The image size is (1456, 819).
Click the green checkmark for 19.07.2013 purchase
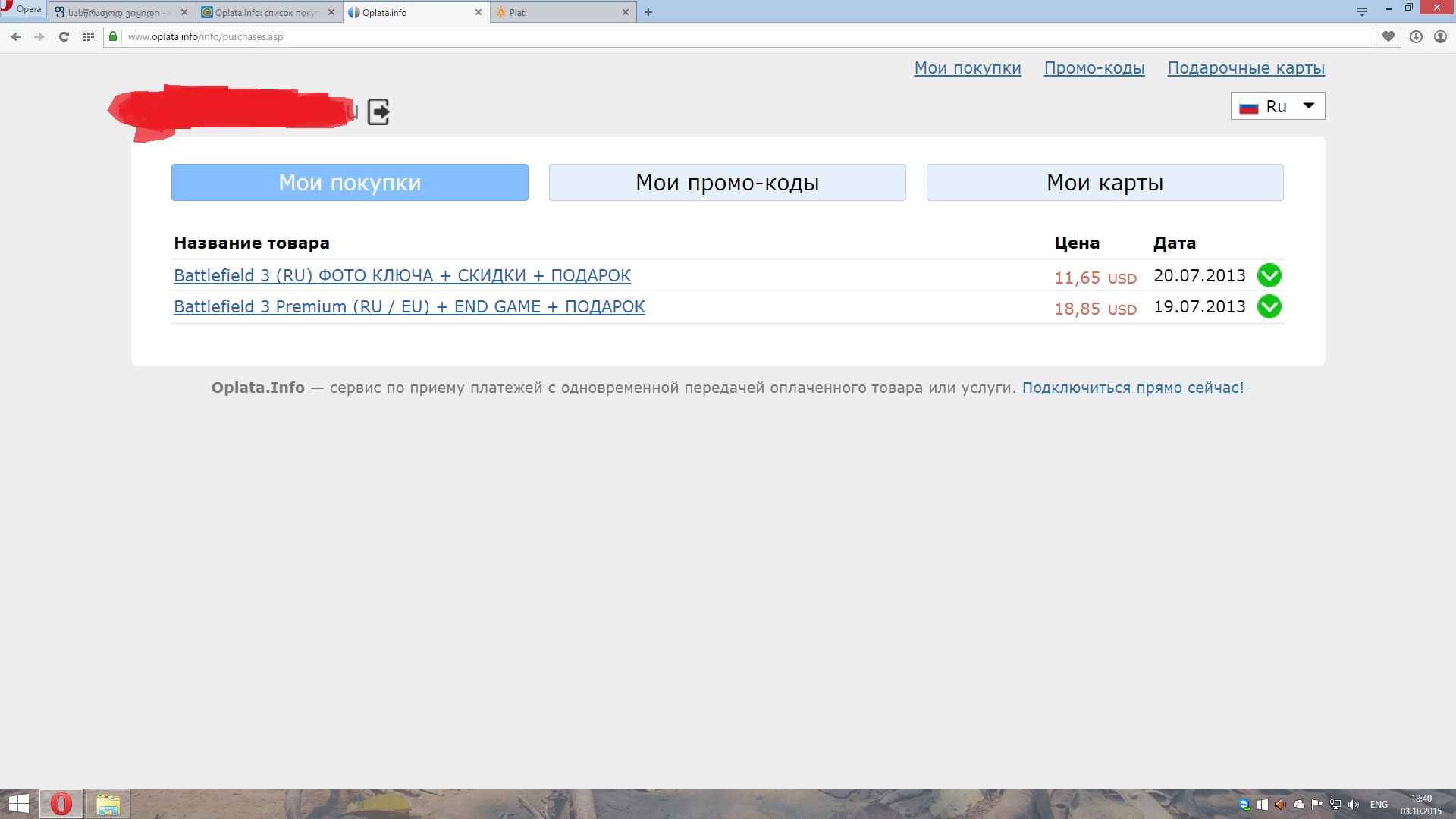(1269, 306)
